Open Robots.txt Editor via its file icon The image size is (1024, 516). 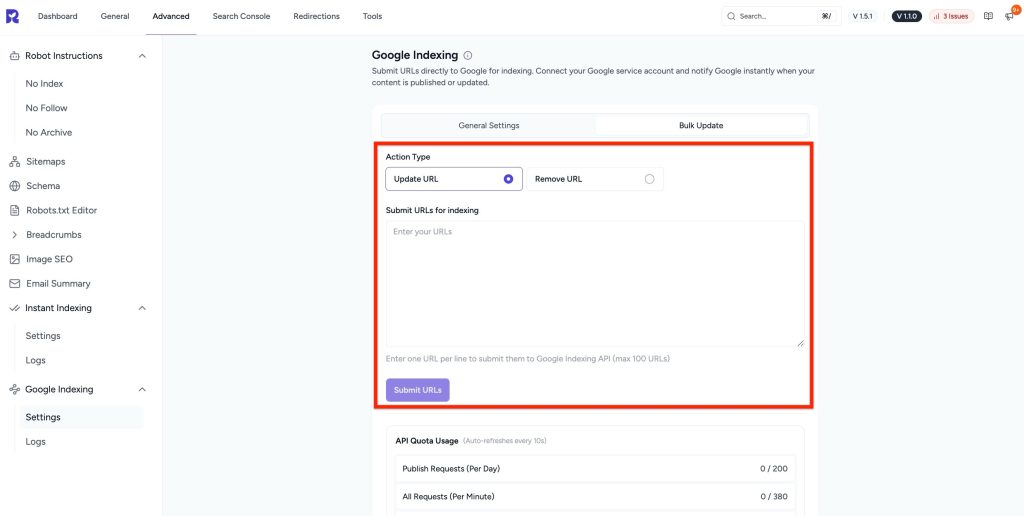[x=15, y=211]
